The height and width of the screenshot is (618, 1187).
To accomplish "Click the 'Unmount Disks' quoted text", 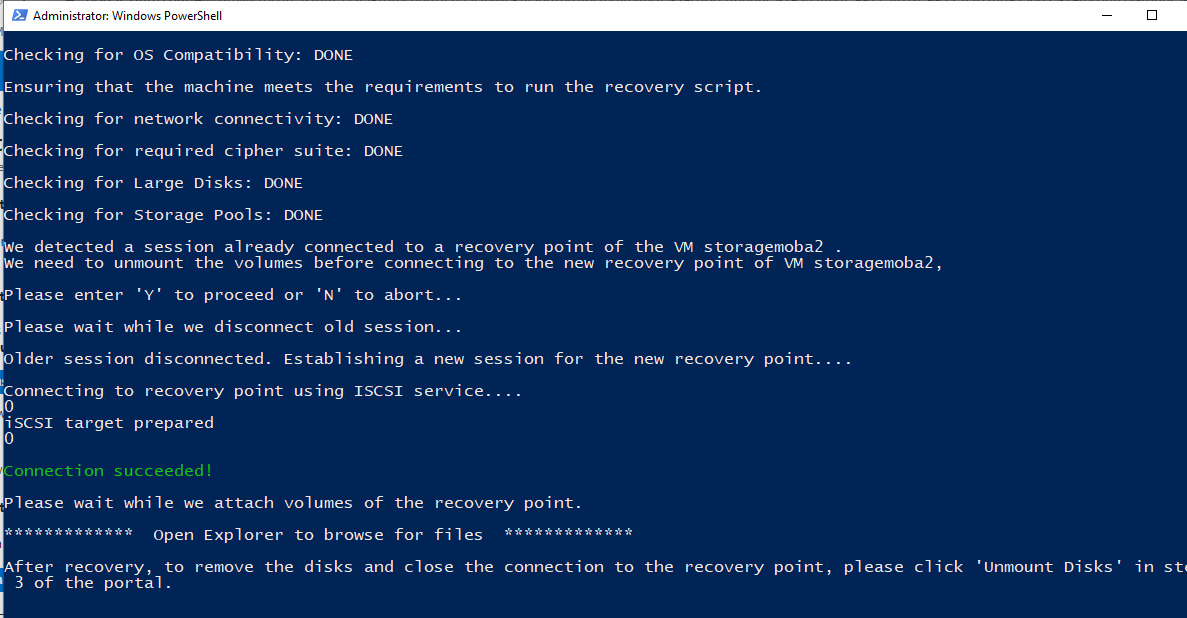I will (x=1048, y=566).
